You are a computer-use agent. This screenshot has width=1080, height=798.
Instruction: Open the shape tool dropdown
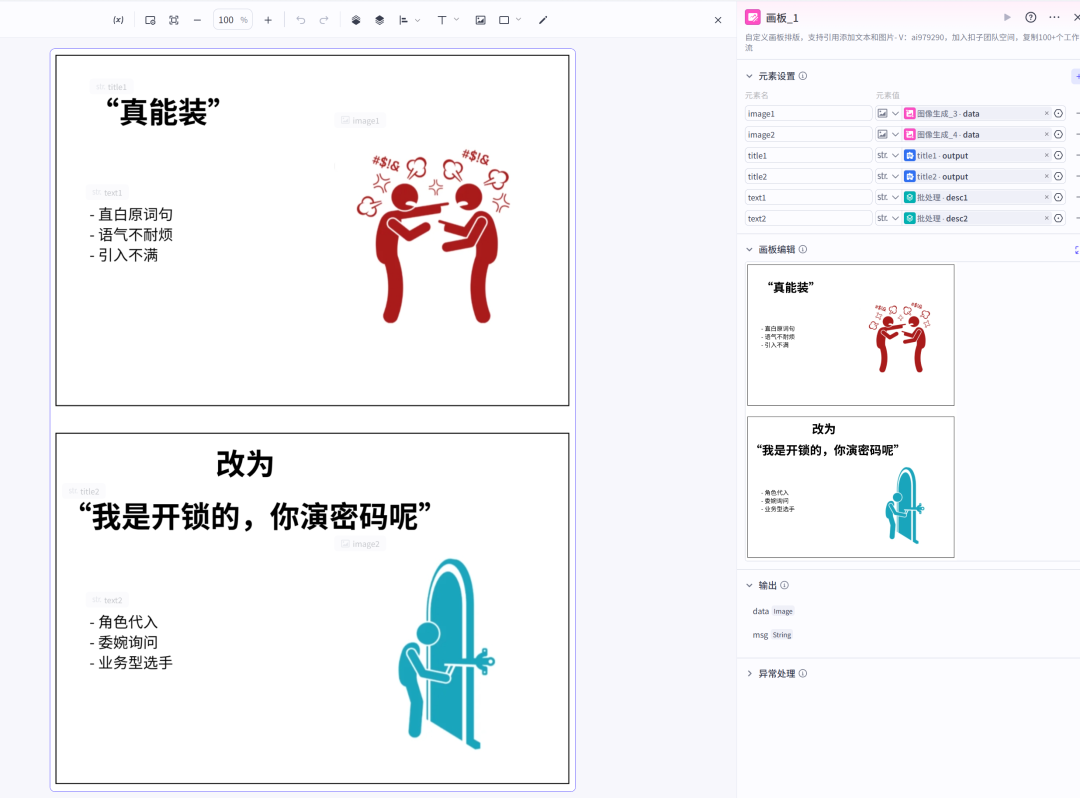[x=518, y=19]
